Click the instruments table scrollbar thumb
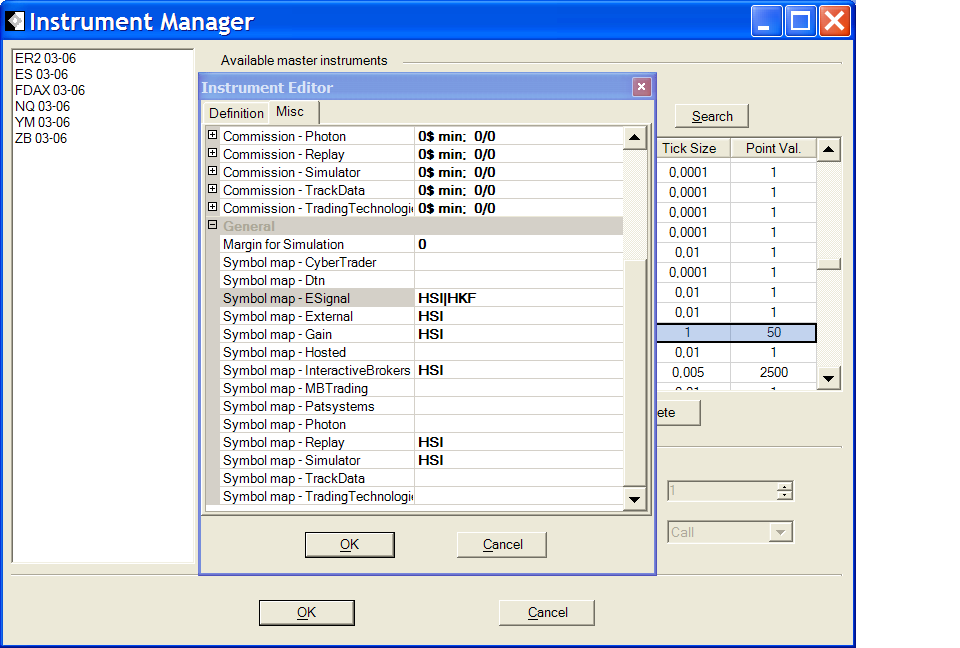The height and width of the screenshot is (648, 960). tap(828, 264)
